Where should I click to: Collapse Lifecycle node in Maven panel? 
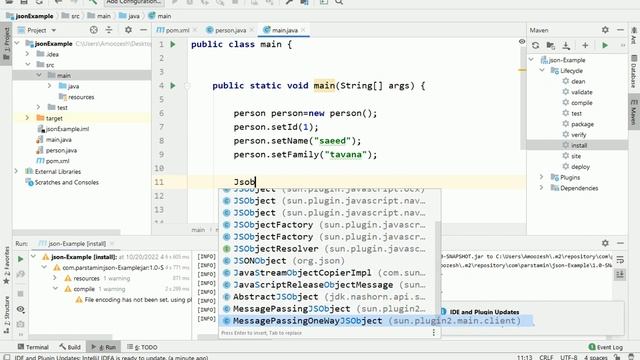tap(542, 71)
